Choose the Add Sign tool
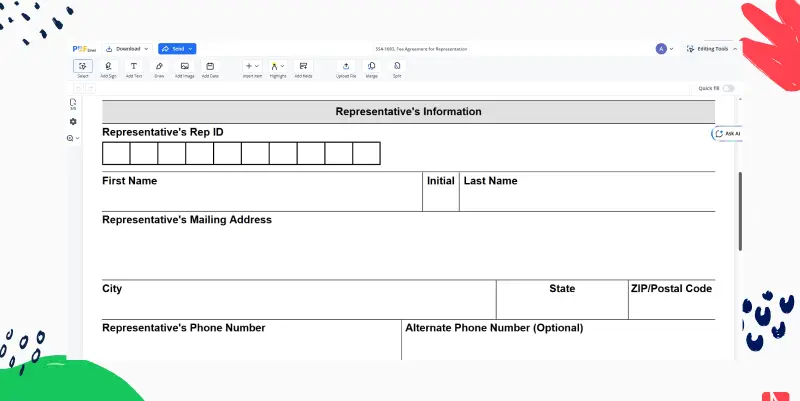This screenshot has height=401, width=800. [x=108, y=69]
